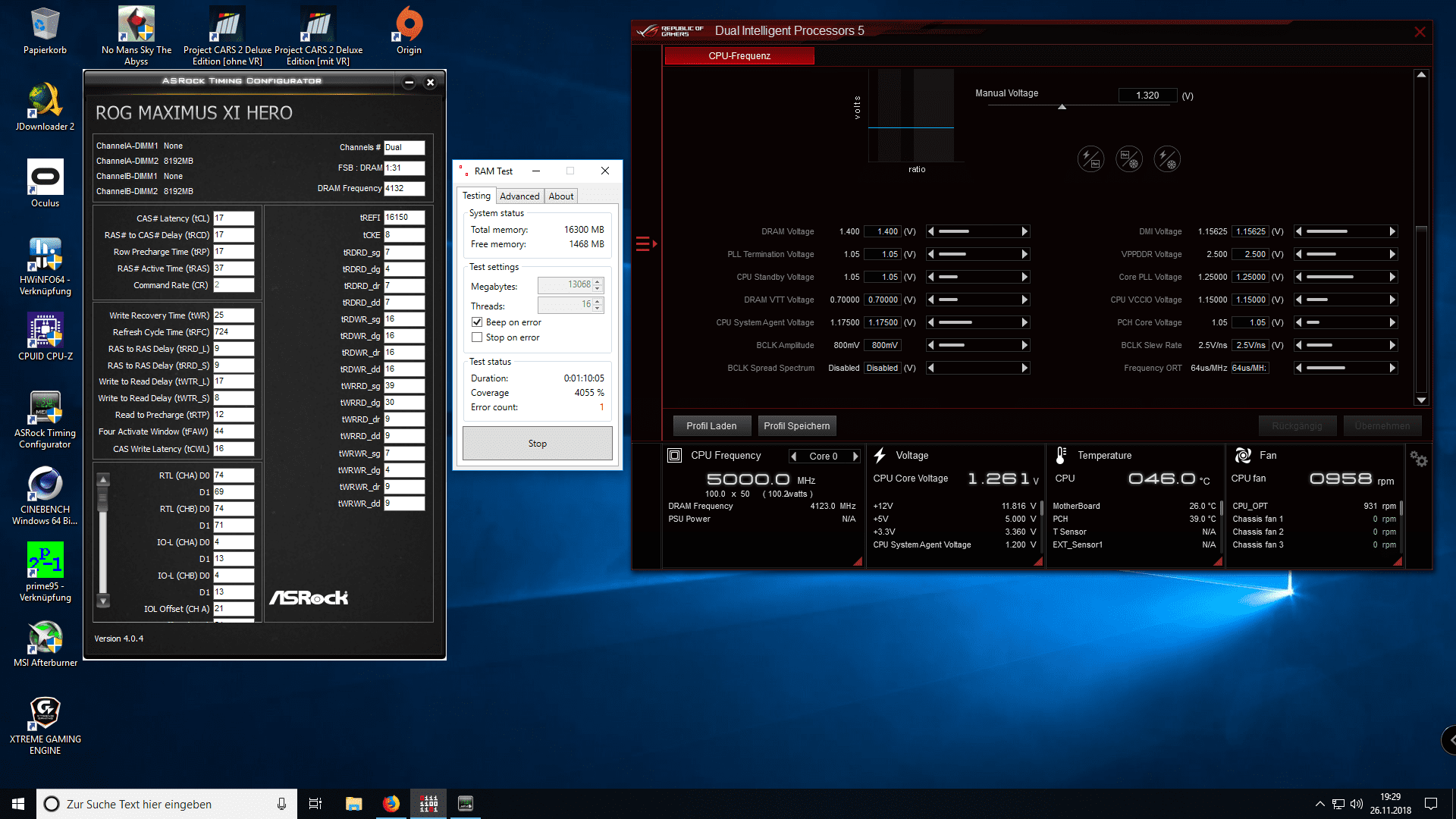Click the Übernehmen button

1382,426
